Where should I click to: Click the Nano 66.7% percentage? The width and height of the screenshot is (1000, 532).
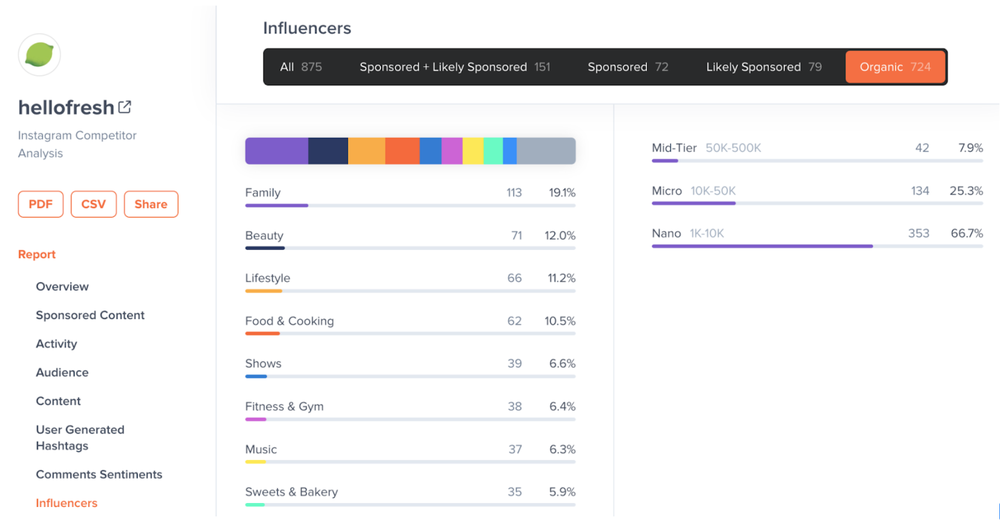967,233
